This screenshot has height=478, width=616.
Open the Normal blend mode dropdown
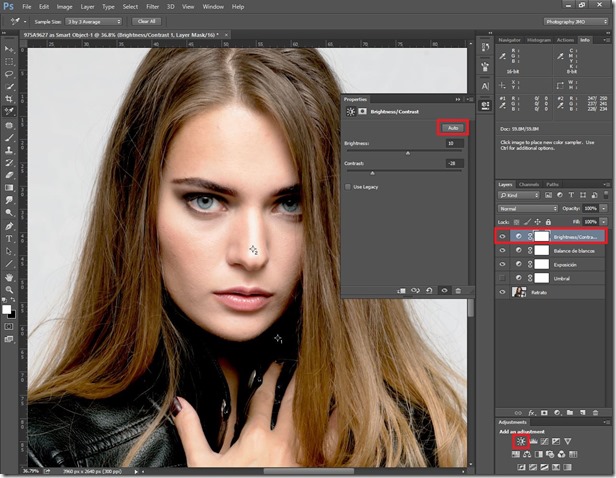click(528, 209)
